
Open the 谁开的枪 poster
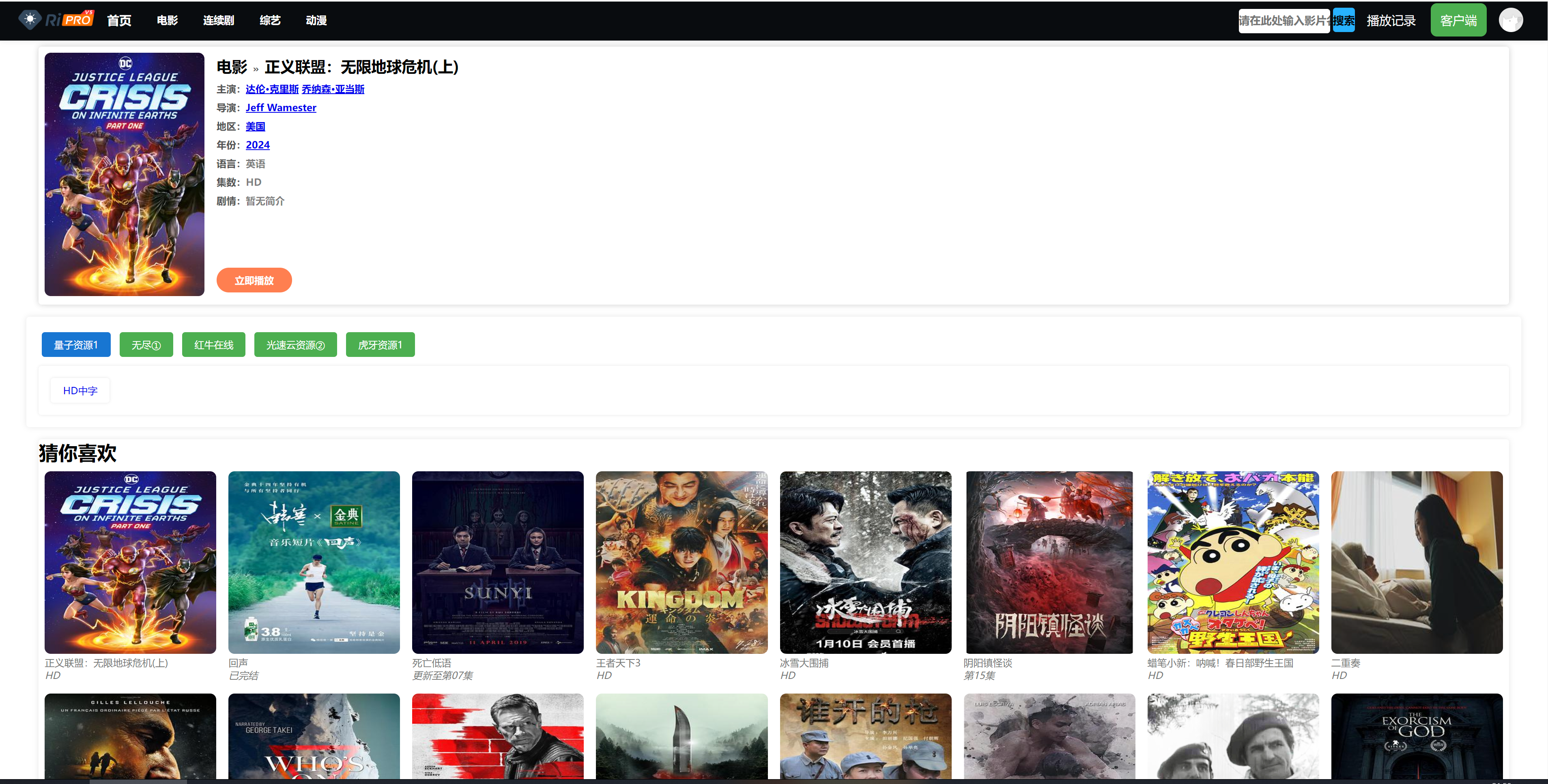click(865, 737)
